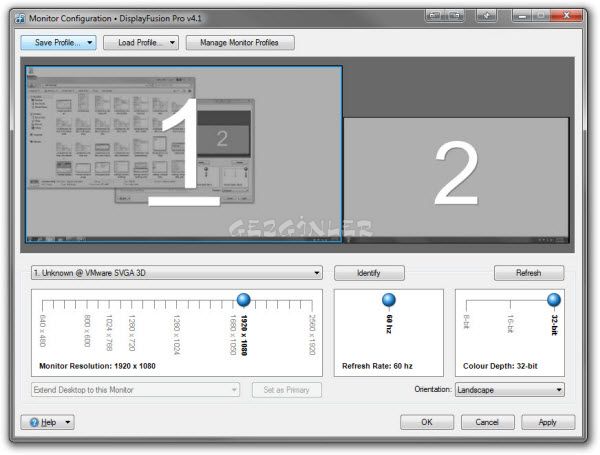
Task: Click DisplayFusion span-window title bar button
Action: tap(454, 16)
